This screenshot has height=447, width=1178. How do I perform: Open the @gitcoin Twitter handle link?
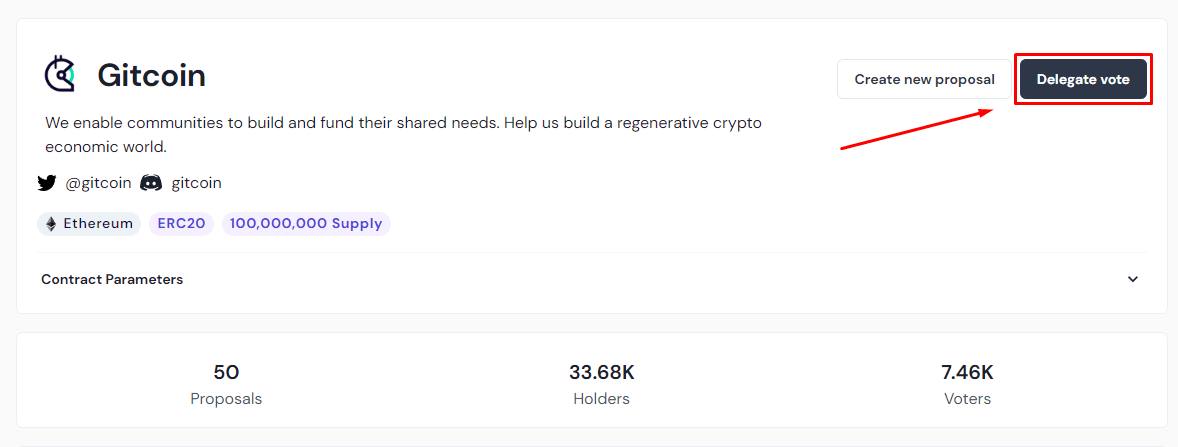coord(98,183)
